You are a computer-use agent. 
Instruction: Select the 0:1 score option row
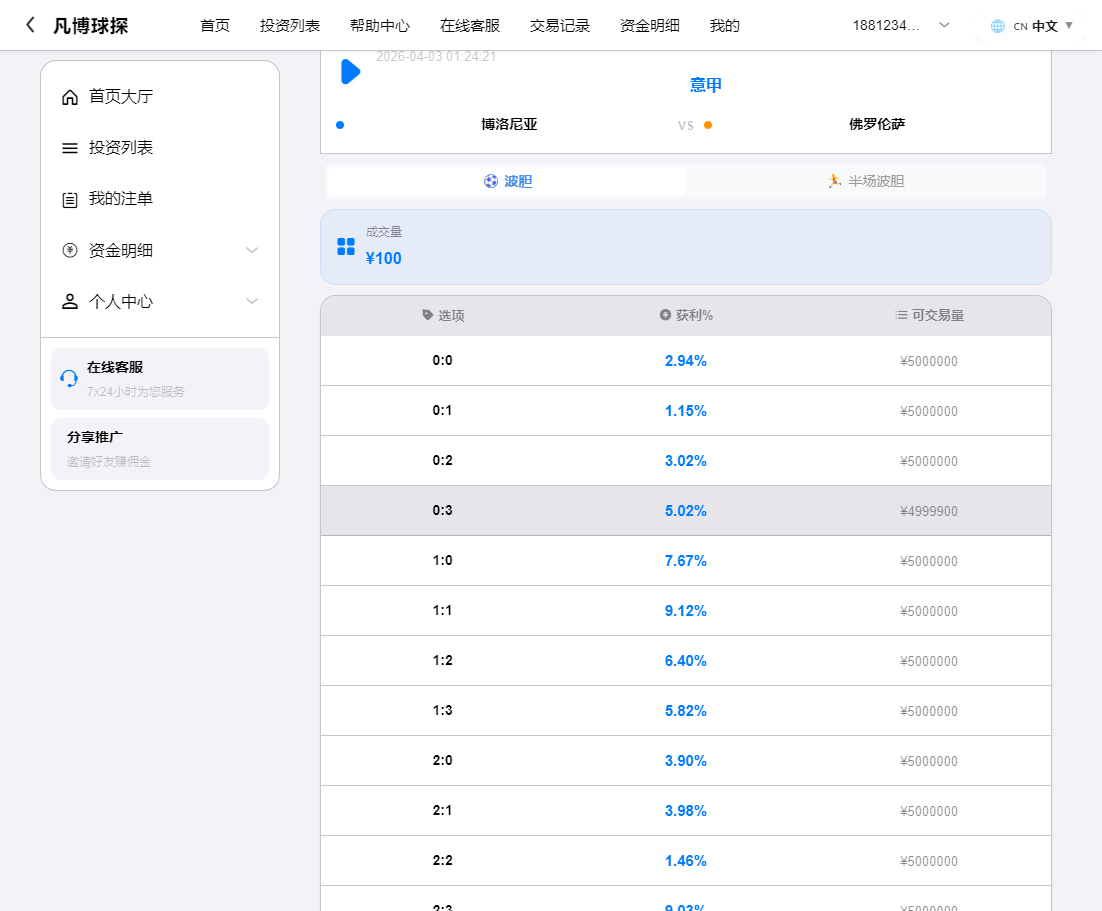coord(686,411)
